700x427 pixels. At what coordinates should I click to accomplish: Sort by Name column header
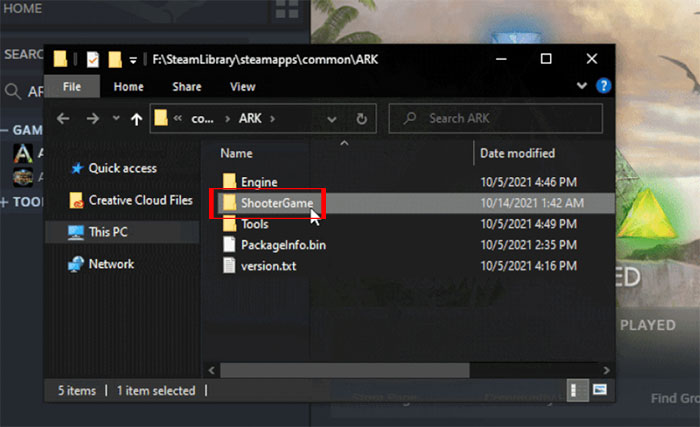[236, 153]
